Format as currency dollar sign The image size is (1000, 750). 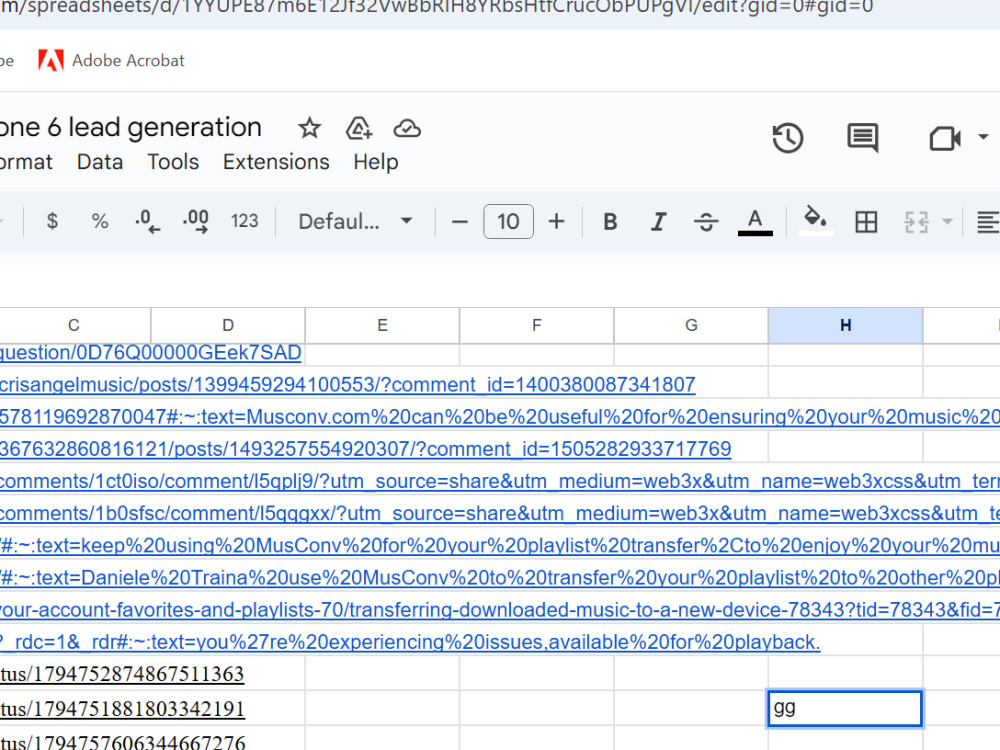(x=52, y=221)
